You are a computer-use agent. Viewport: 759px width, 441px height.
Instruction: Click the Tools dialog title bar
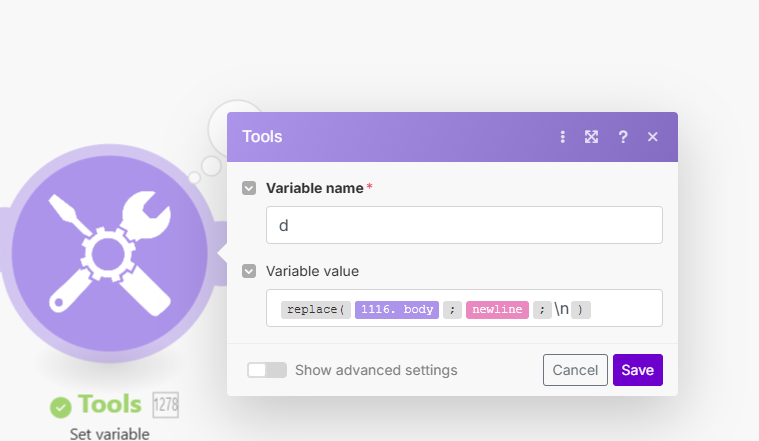coord(400,137)
